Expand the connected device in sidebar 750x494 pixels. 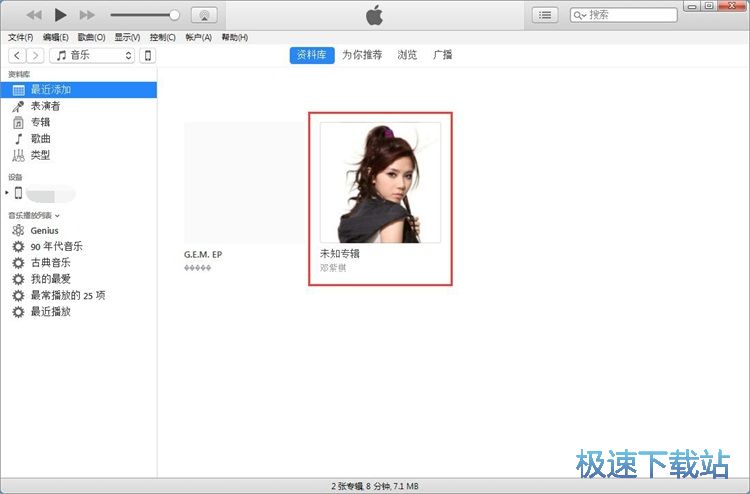[8, 192]
